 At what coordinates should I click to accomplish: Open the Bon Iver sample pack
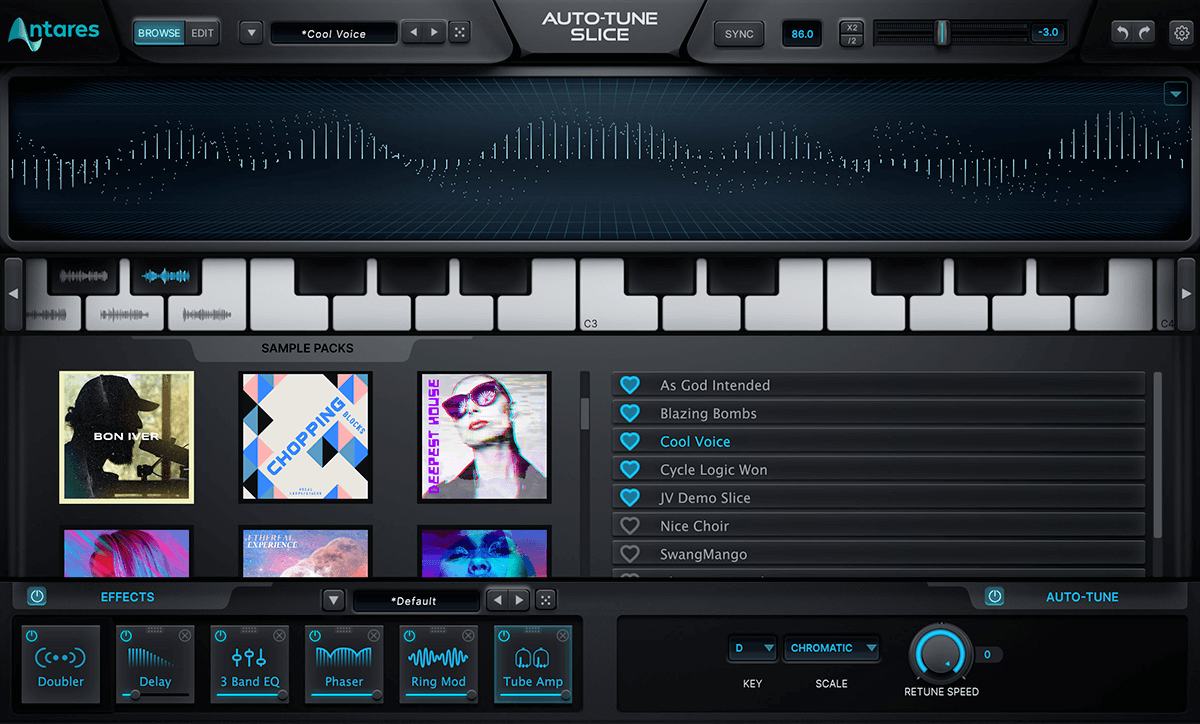(127, 436)
